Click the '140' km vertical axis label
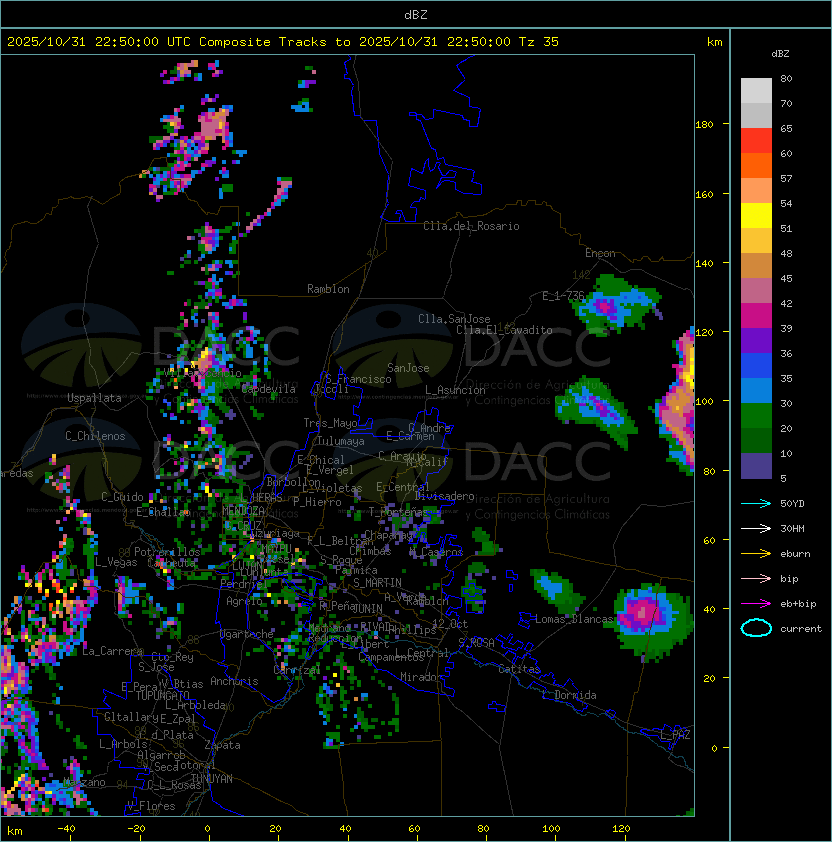Viewport: 832px width, 842px height. click(x=704, y=264)
